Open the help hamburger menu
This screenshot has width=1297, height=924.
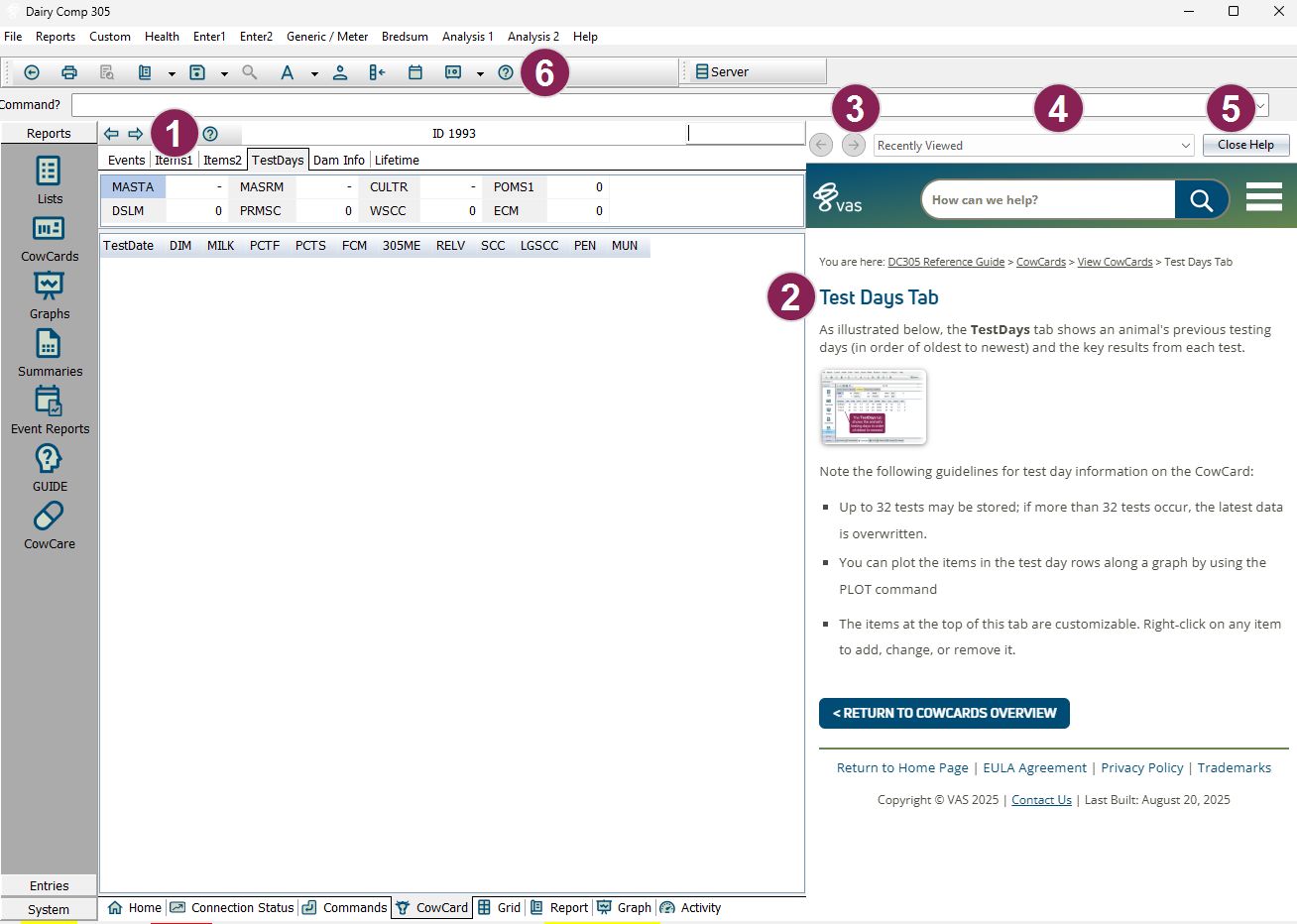[x=1263, y=197]
